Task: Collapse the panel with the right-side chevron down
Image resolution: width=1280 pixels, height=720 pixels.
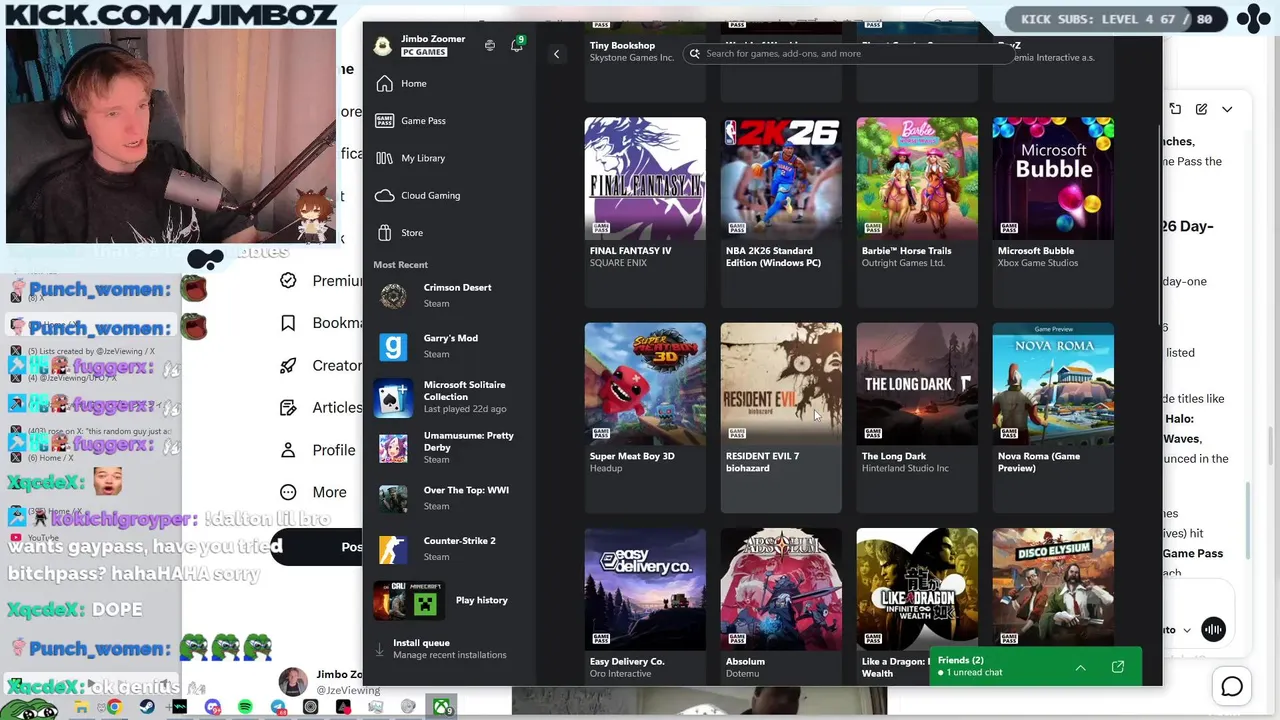Action: tap(1227, 109)
